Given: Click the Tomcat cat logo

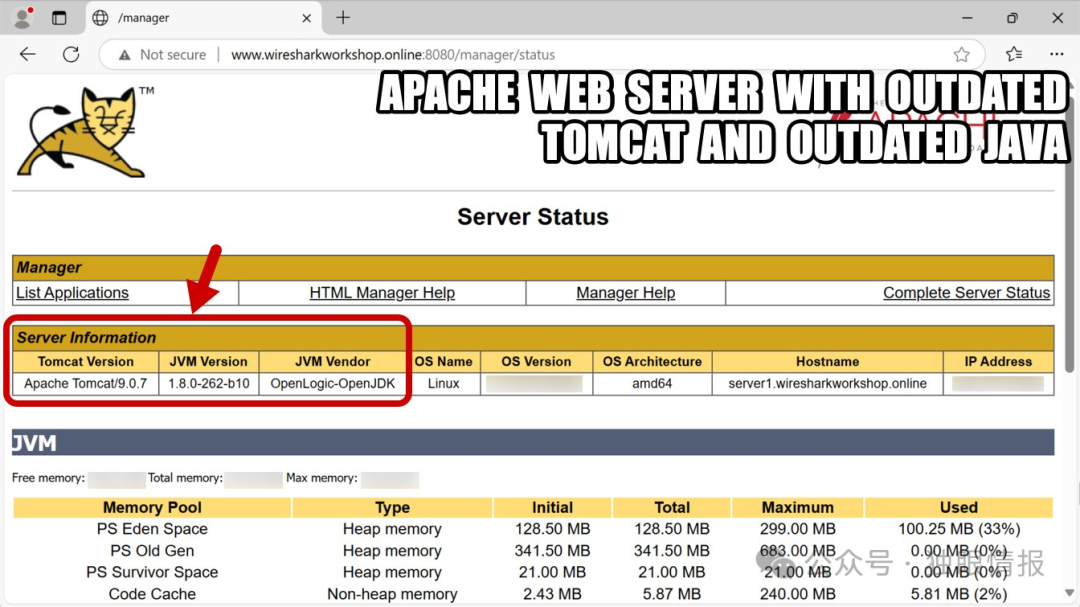Looking at the screenshot, I should (85, 132).
